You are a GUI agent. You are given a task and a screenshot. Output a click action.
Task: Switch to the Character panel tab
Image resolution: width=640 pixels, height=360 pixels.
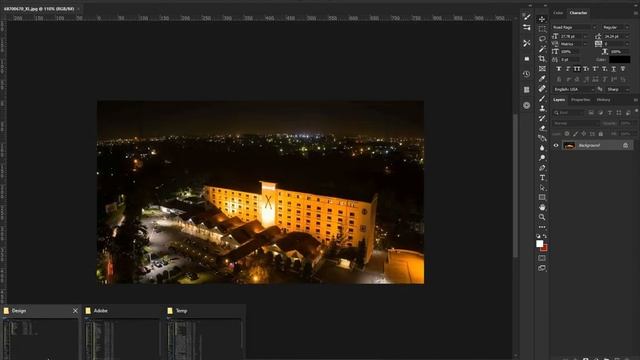coord(578,13)
